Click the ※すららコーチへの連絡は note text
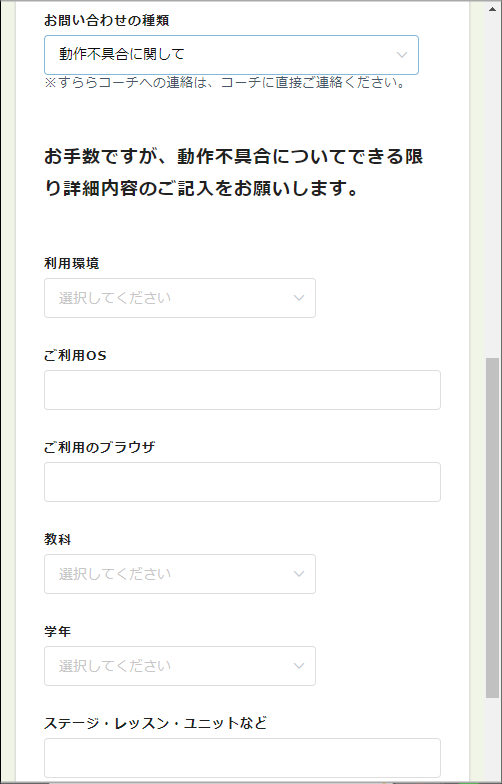Viewport: 502px width, 784px height. (x=224, y=83)
